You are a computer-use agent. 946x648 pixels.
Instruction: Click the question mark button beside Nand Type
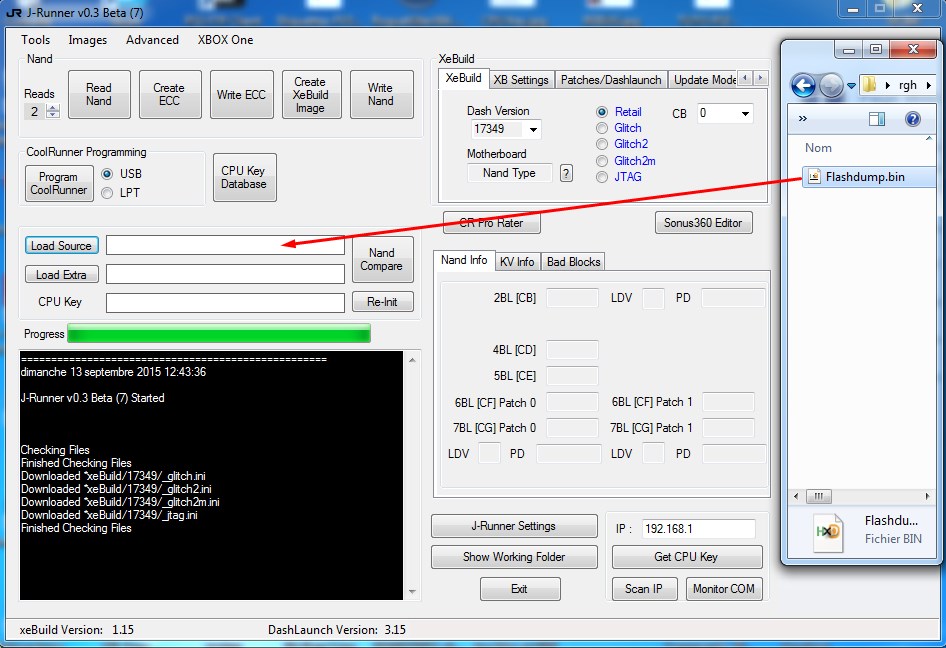[566, 173]
